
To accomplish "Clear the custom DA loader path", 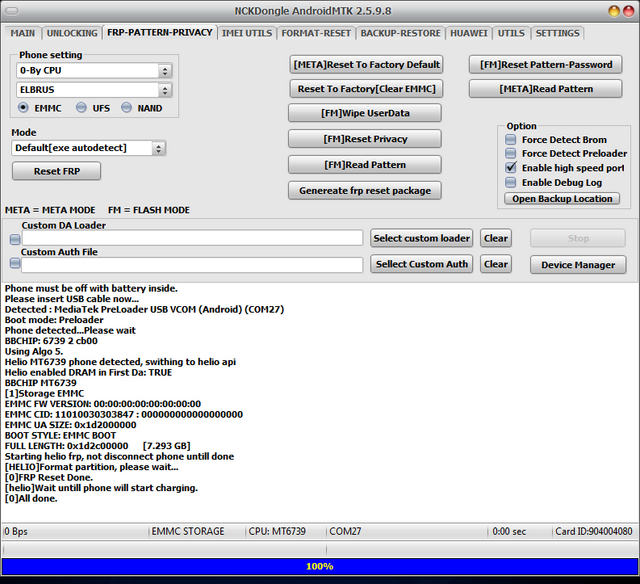I will (x=496, y=238).
